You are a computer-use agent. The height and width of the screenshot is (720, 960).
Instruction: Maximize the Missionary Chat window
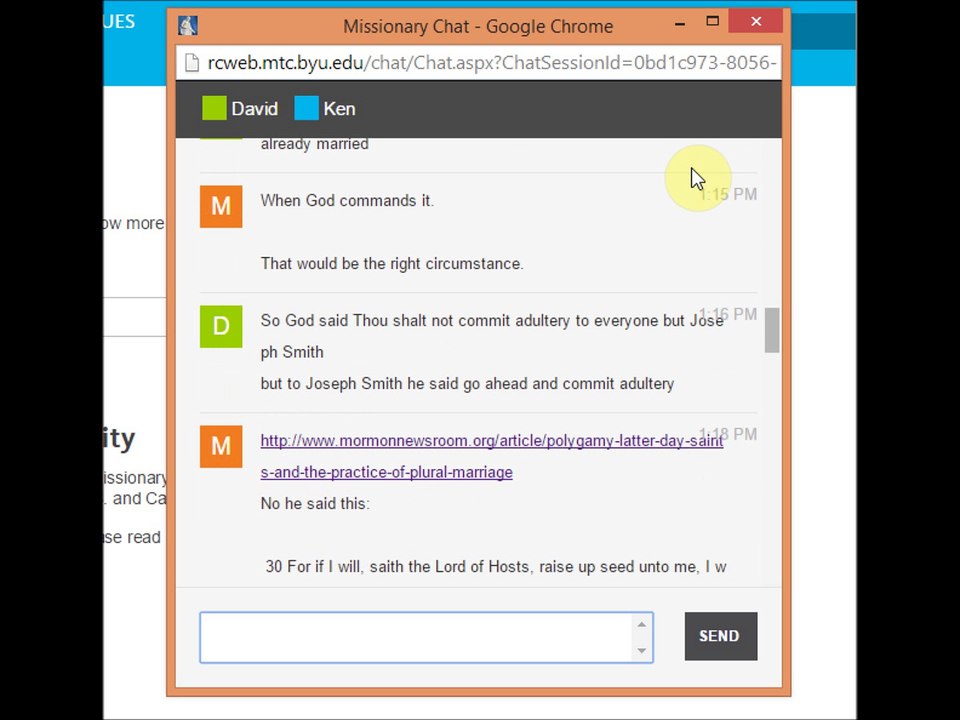click(x=712, y=21)
